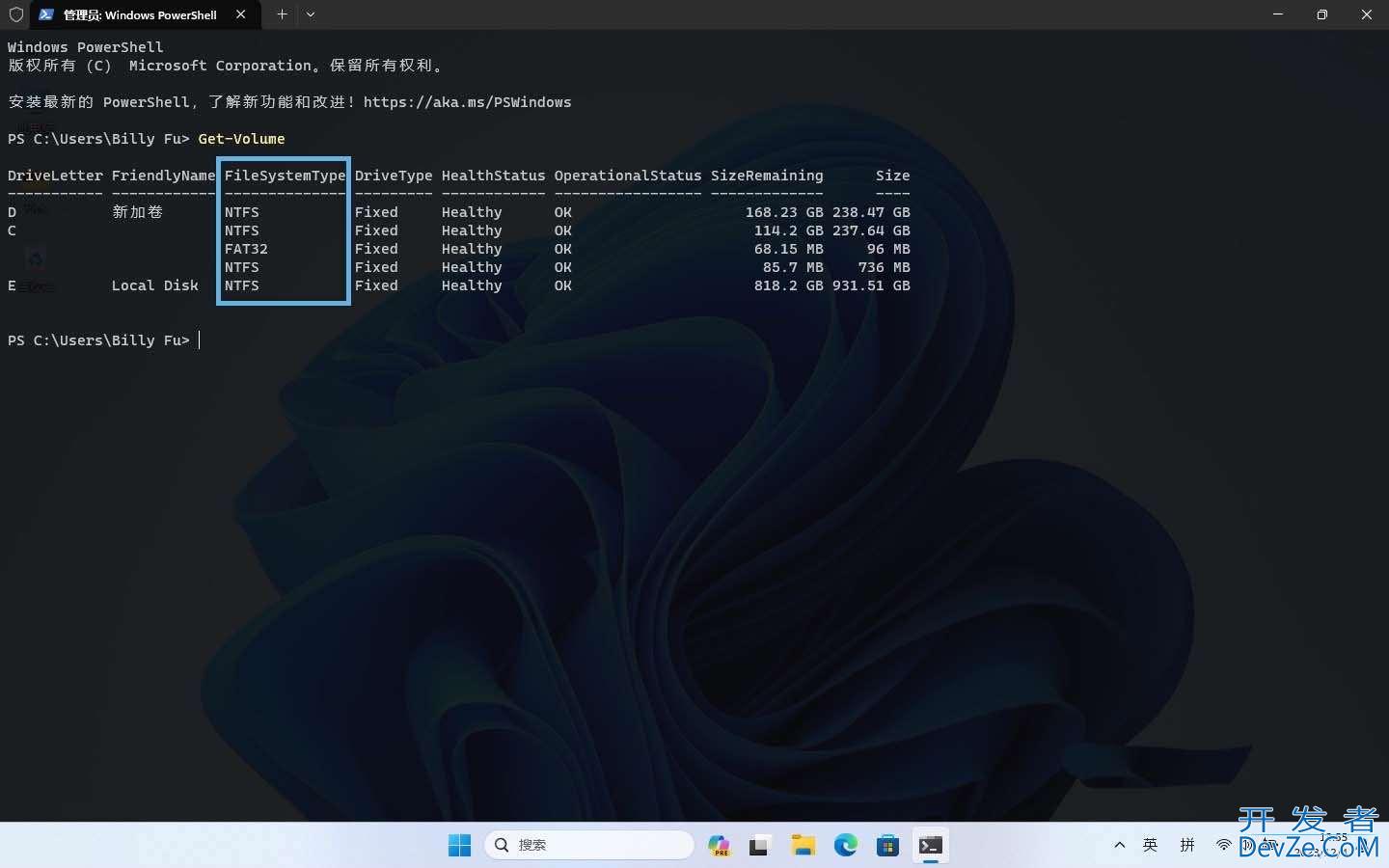The height and width of the screenshot is (868, 1389).
Task: Close the Windows PowerShell tab
Action: point(241,14)
